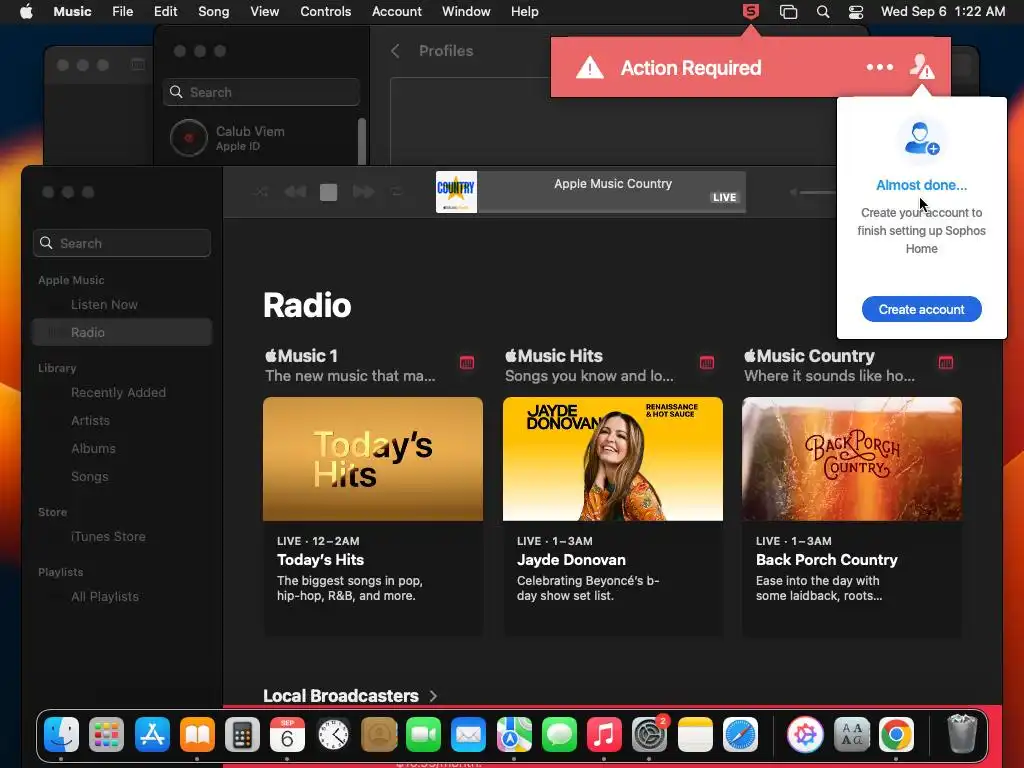Open Calendar from the Dock
1024x768 pixels.
click(287, 735)
